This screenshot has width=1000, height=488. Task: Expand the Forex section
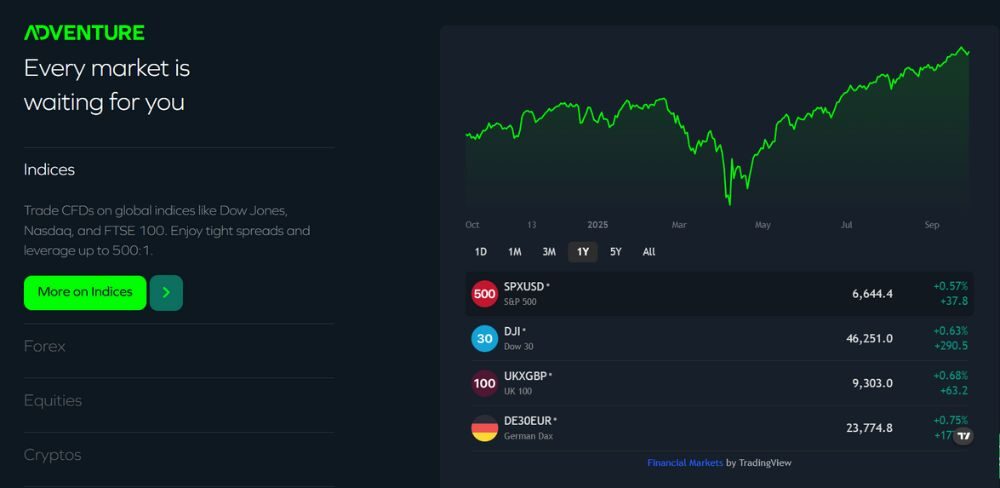pos(45,346)
